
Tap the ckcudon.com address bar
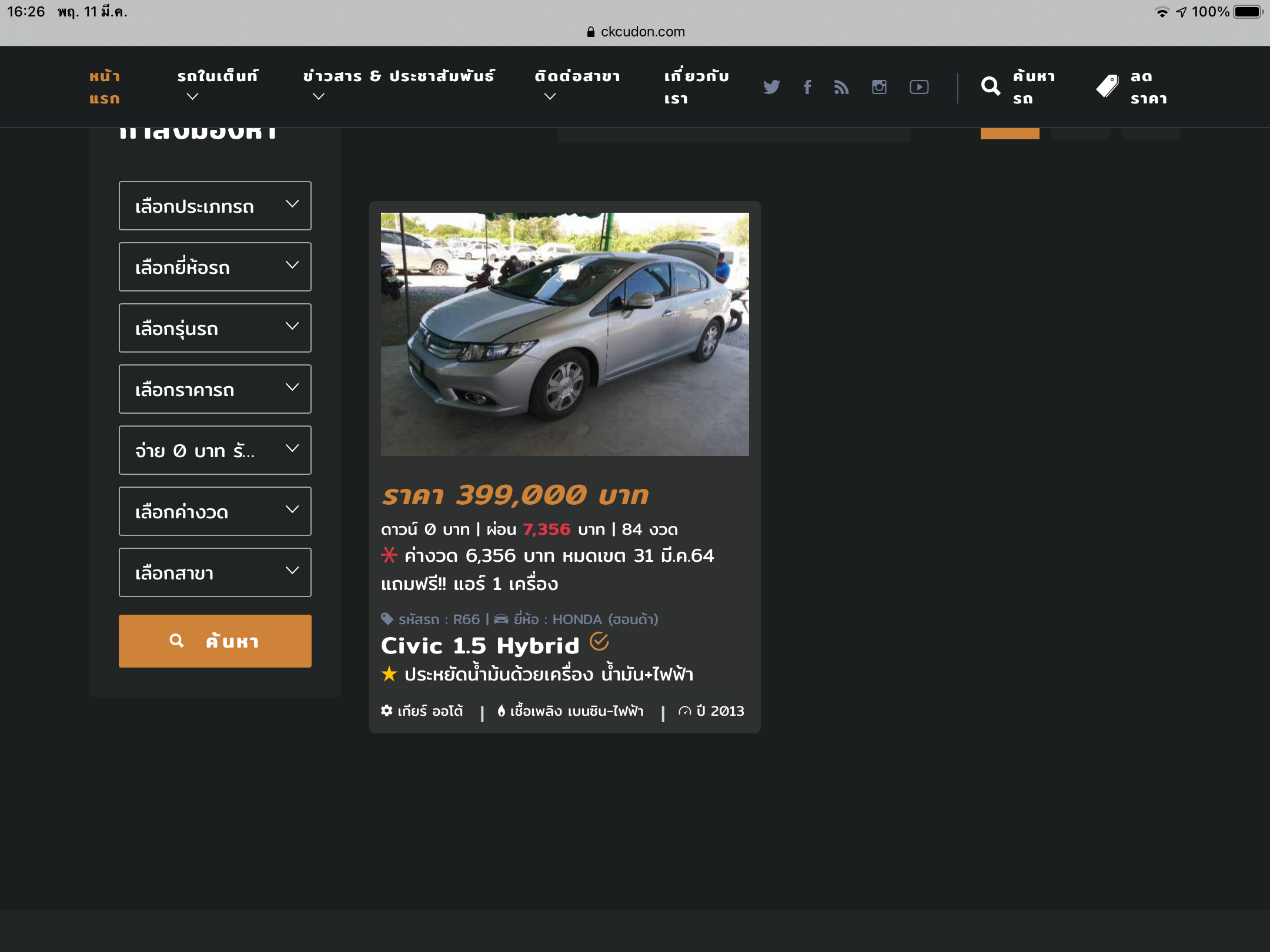point(636,32)
